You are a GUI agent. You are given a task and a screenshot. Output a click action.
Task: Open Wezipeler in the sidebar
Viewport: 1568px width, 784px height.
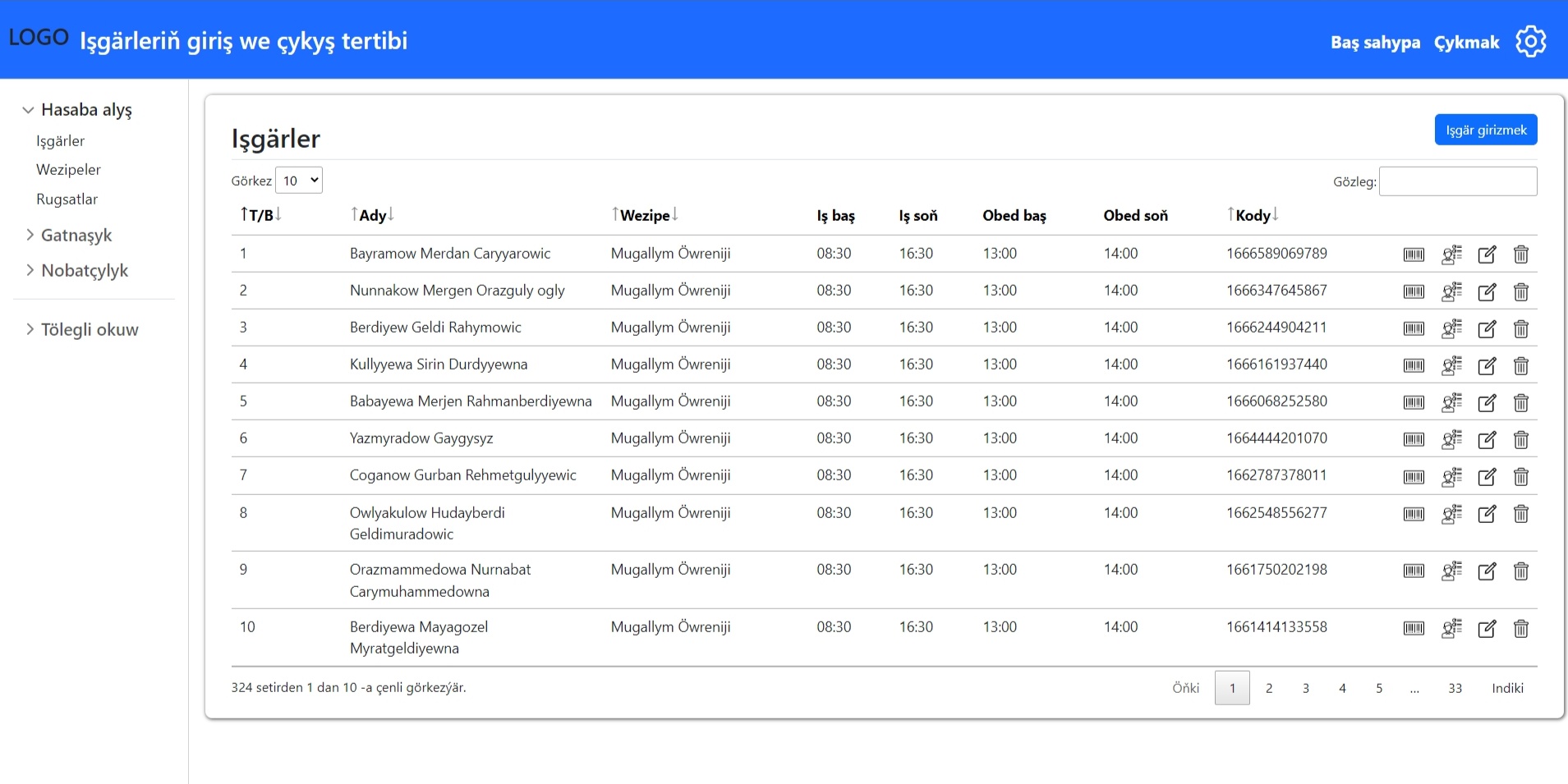point(68,170)
